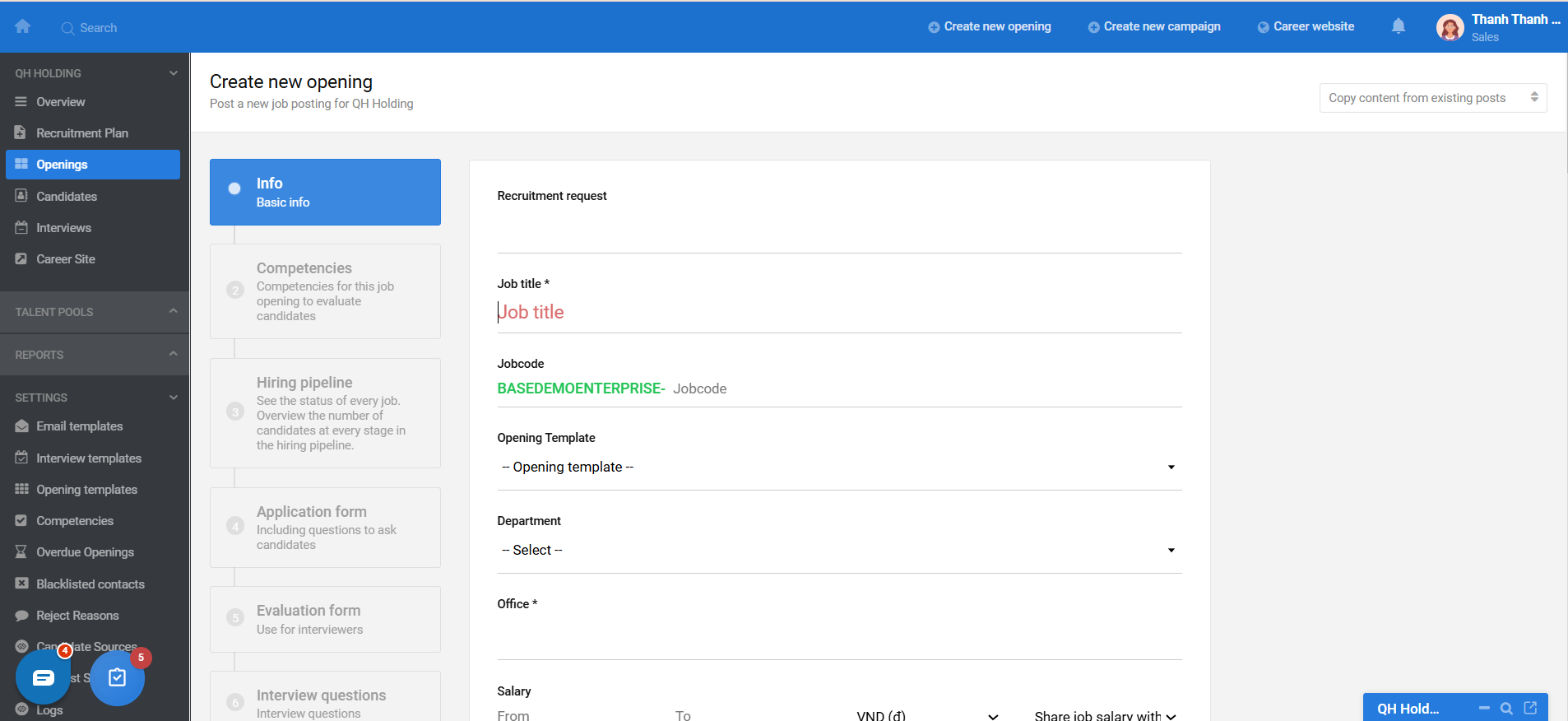Open Share job salary with dropdown
The width and height of the screenshot is (1568, 721).
point(1105,716)
